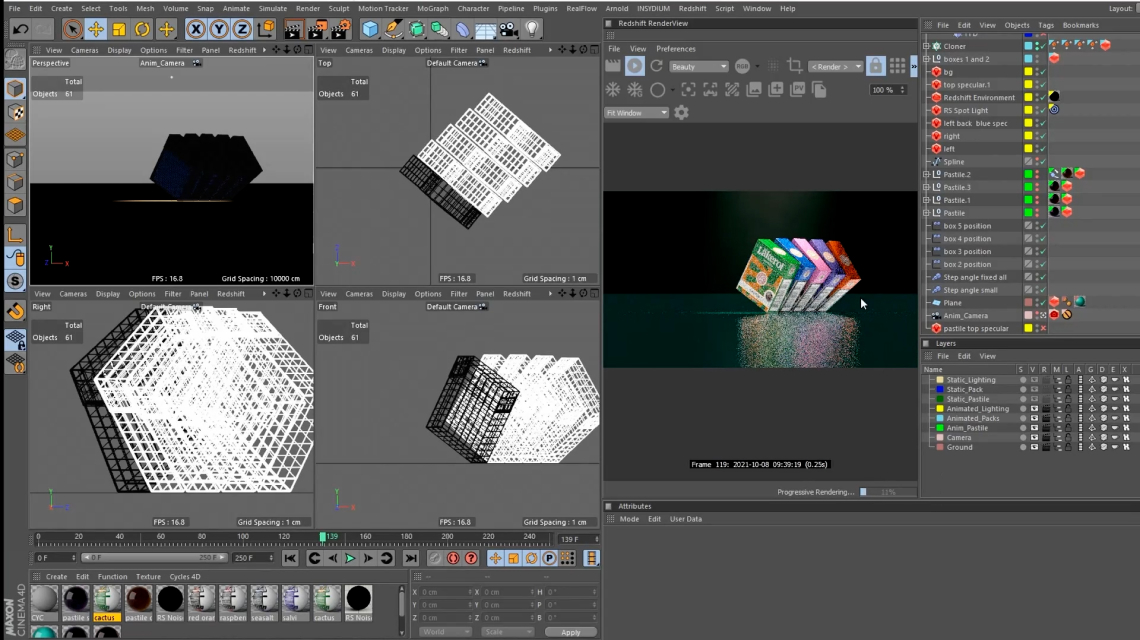Click the Undo arrow icon
Screen dimensions: 1140x640
point(20,29)
